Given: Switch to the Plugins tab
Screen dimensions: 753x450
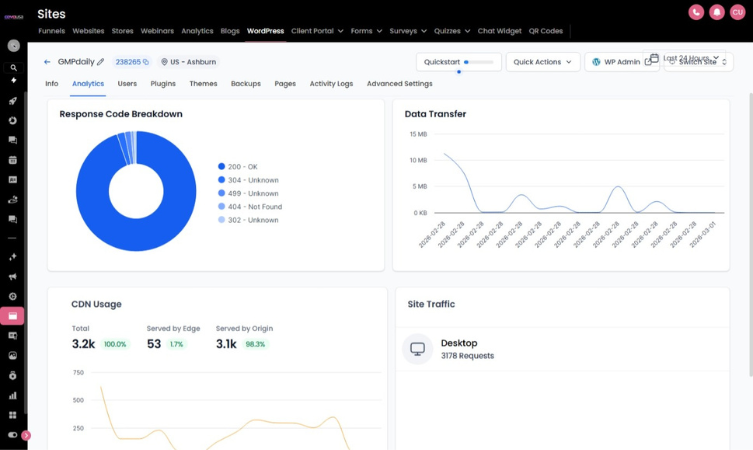Looking at the screenshot, I should (x=163, y=84).
